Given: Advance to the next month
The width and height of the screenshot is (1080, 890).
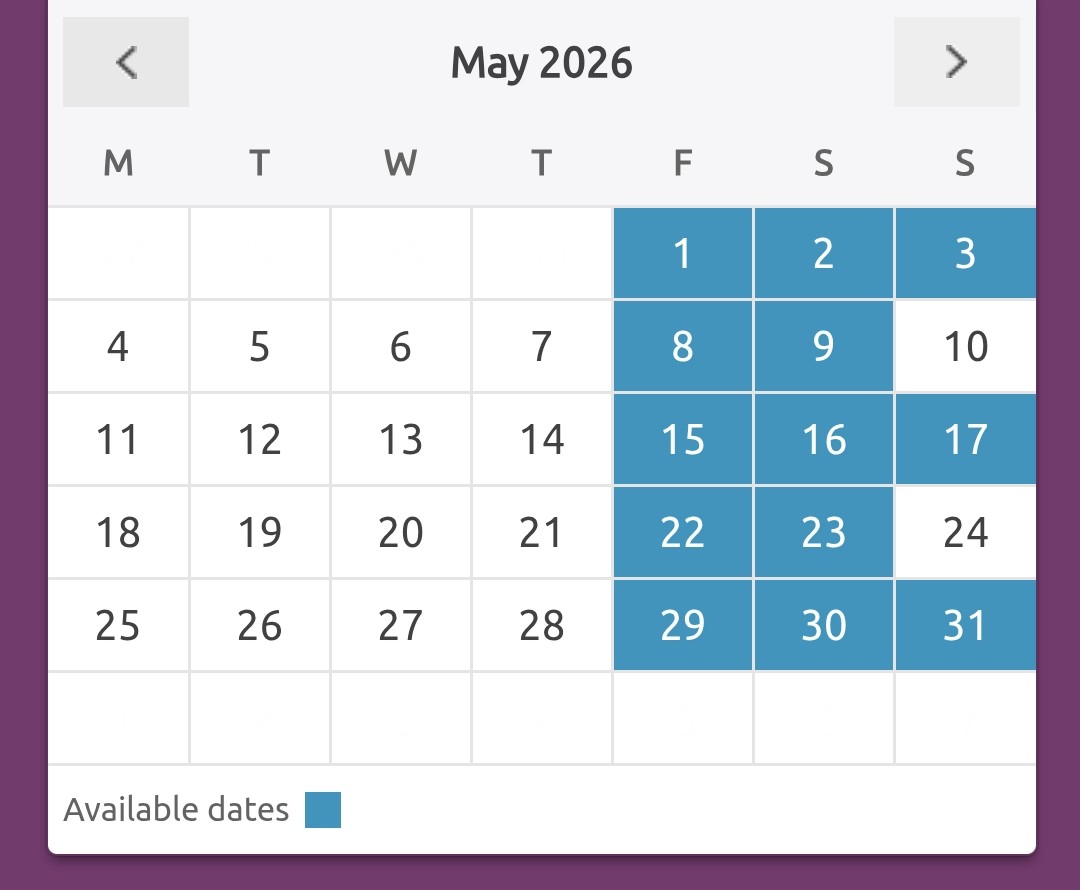Looking at the screenshot, I should (956, 62).
